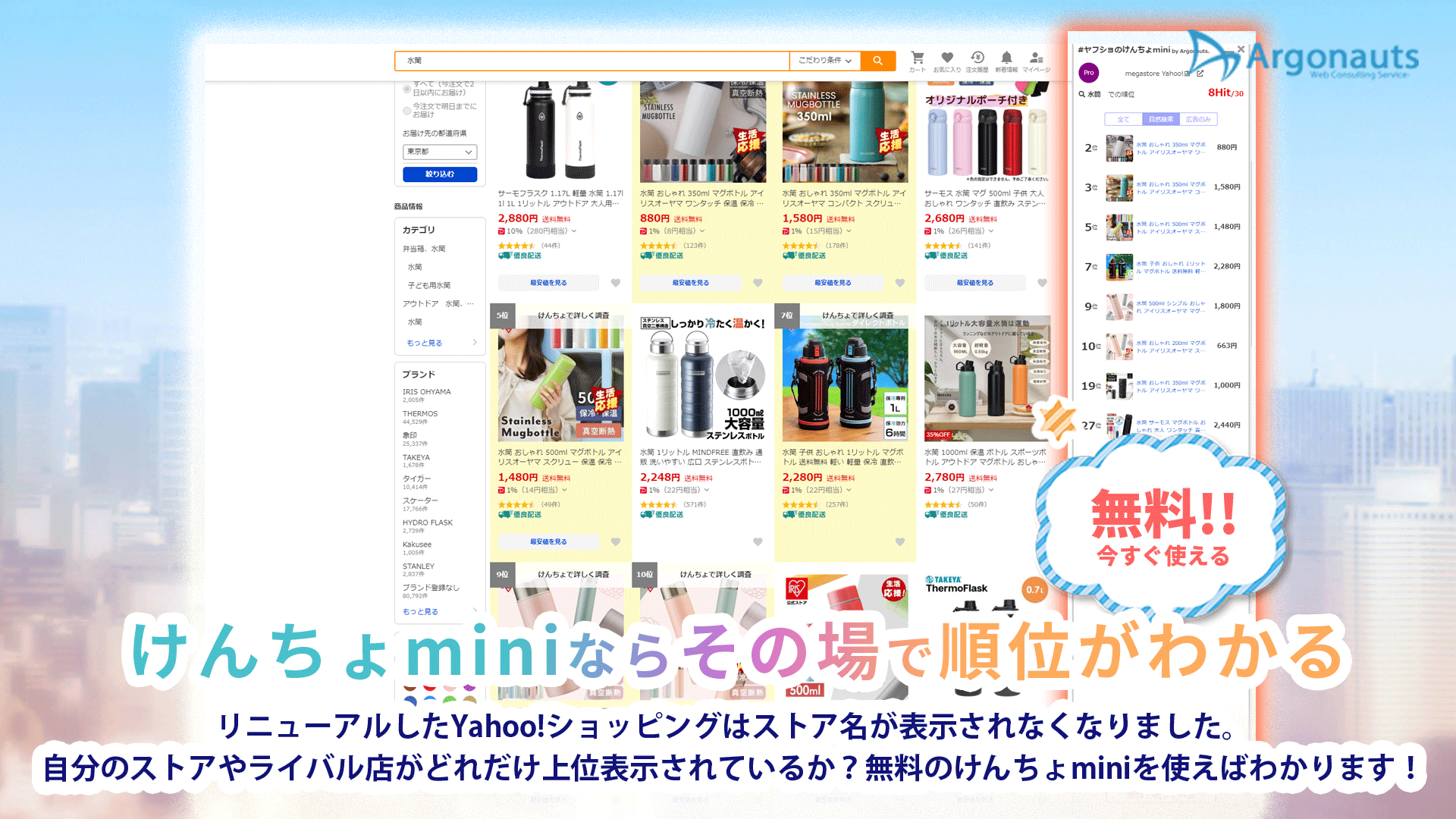Expand the 1% (26円相当) points detail

(x=991, y=231)
